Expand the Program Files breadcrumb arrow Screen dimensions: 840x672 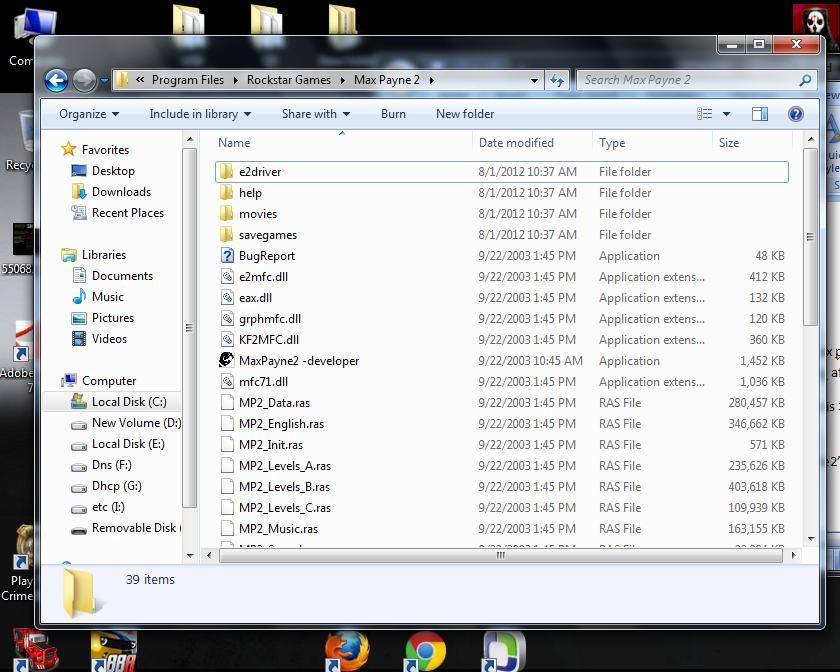point(236,80)
